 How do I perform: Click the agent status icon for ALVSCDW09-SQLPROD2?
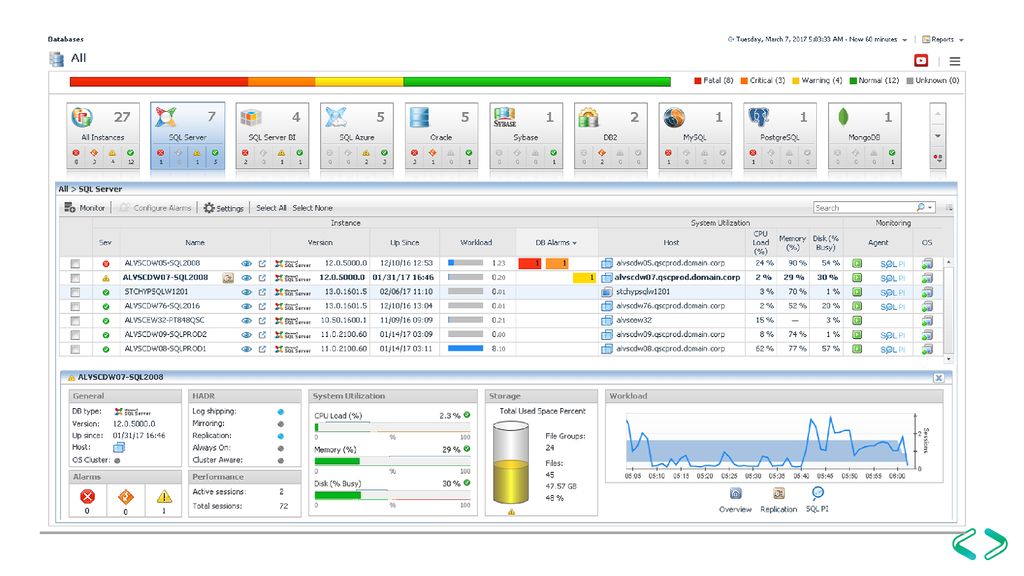tap(857, 335)
